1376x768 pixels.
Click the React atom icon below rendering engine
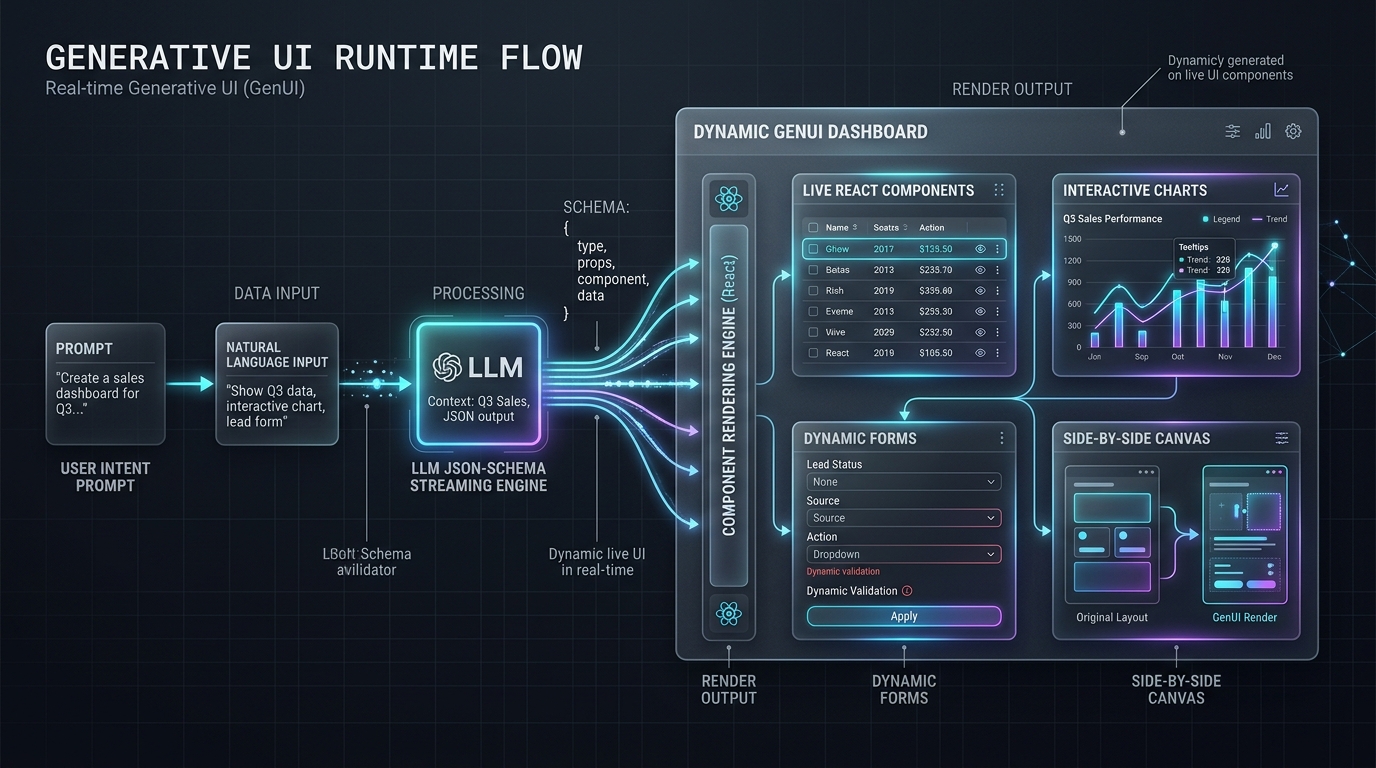[x=729, y=613]
